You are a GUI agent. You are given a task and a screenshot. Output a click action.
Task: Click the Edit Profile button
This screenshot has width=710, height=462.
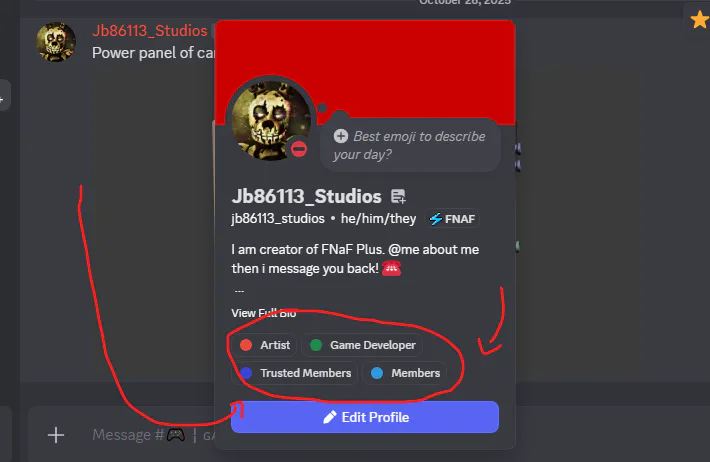(365, 417)
